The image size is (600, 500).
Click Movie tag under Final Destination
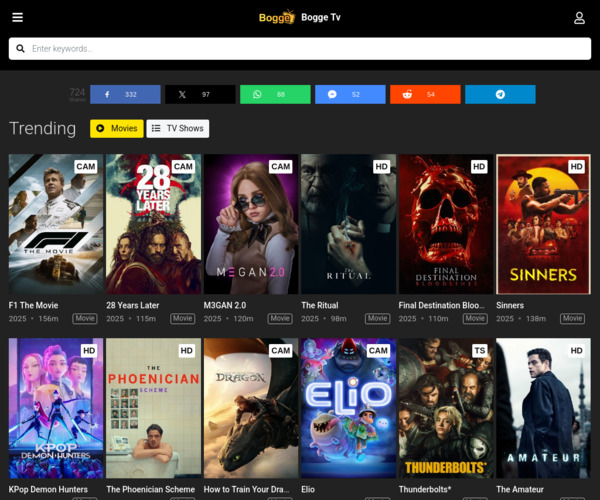click(475, 318)
